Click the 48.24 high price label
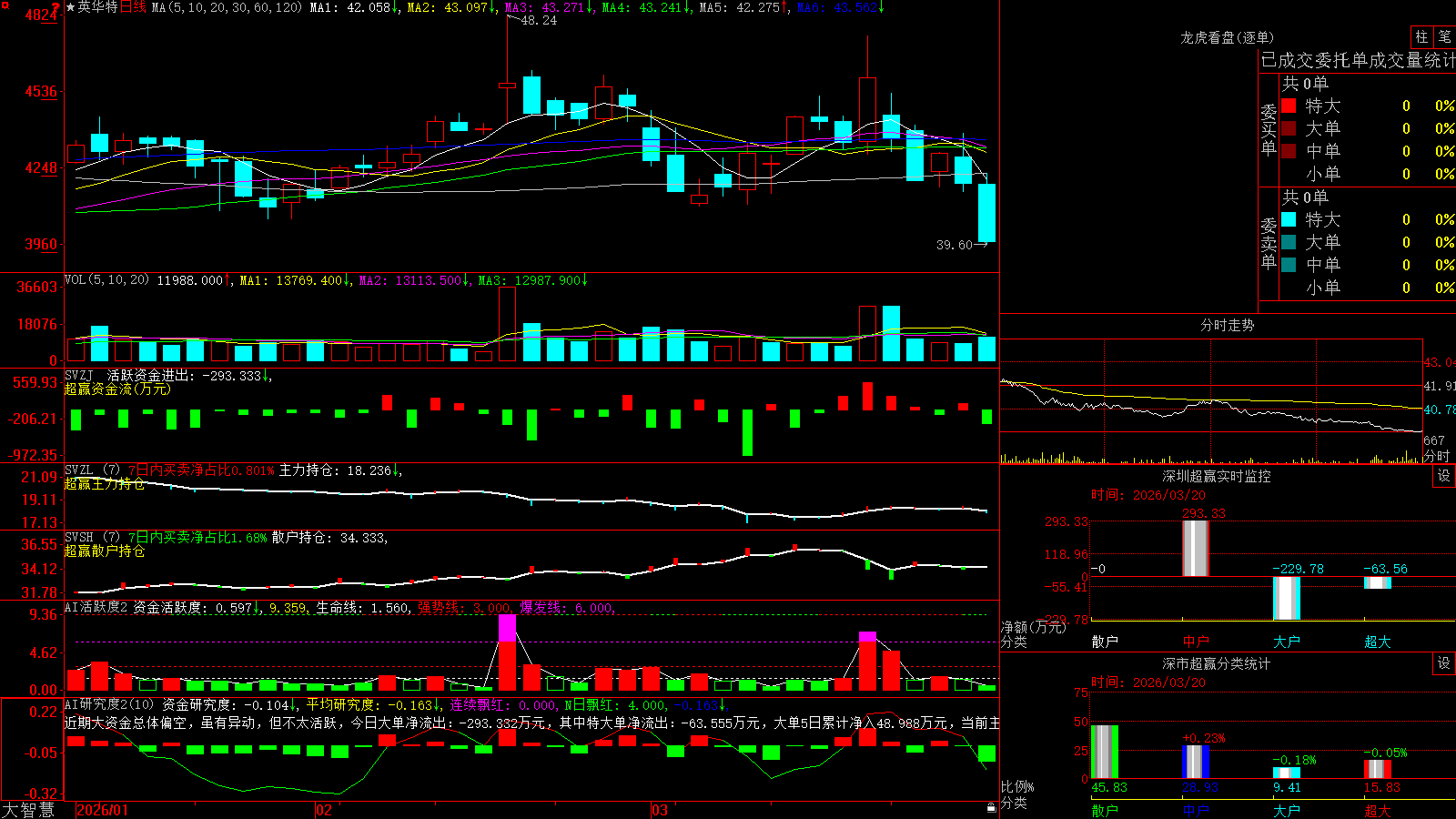The image size is (1456, 819). pos(539,21)
